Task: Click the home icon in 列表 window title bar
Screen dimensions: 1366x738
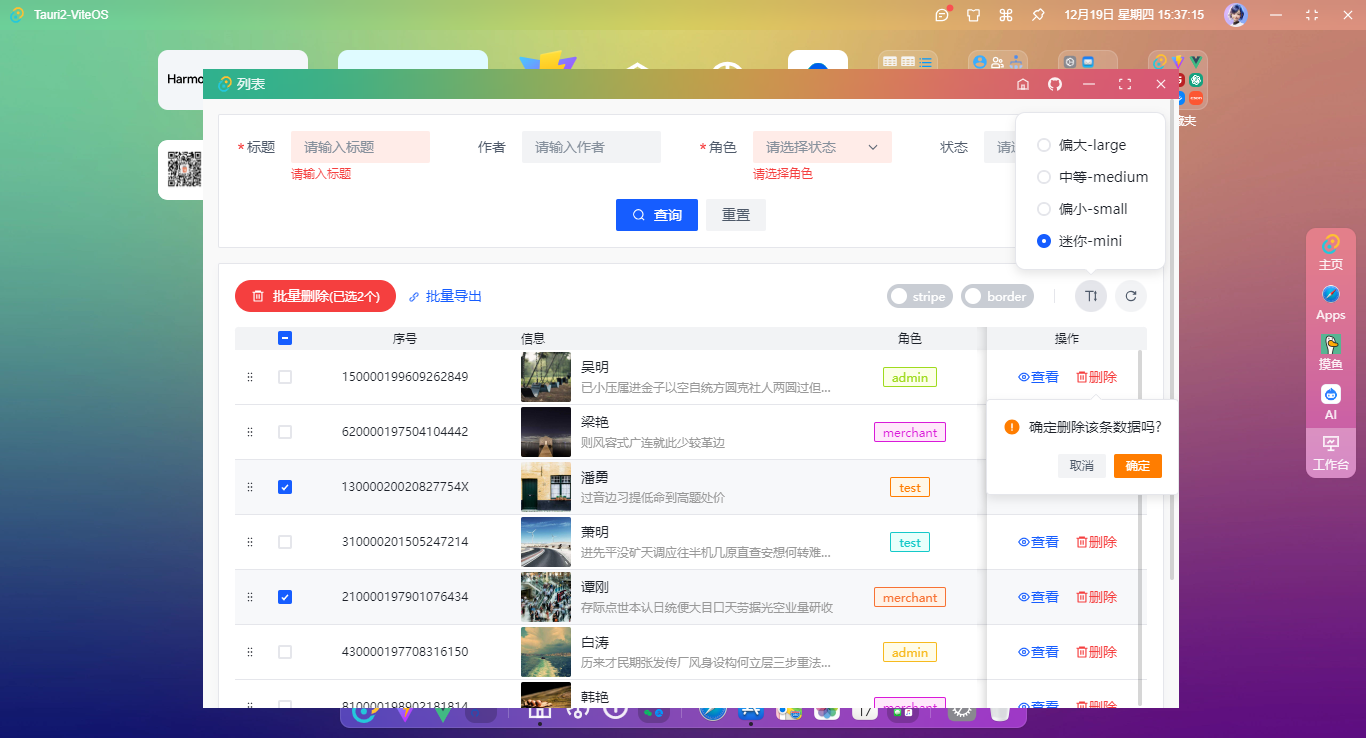Action: pyautogui.click(x=1023, y=84)
